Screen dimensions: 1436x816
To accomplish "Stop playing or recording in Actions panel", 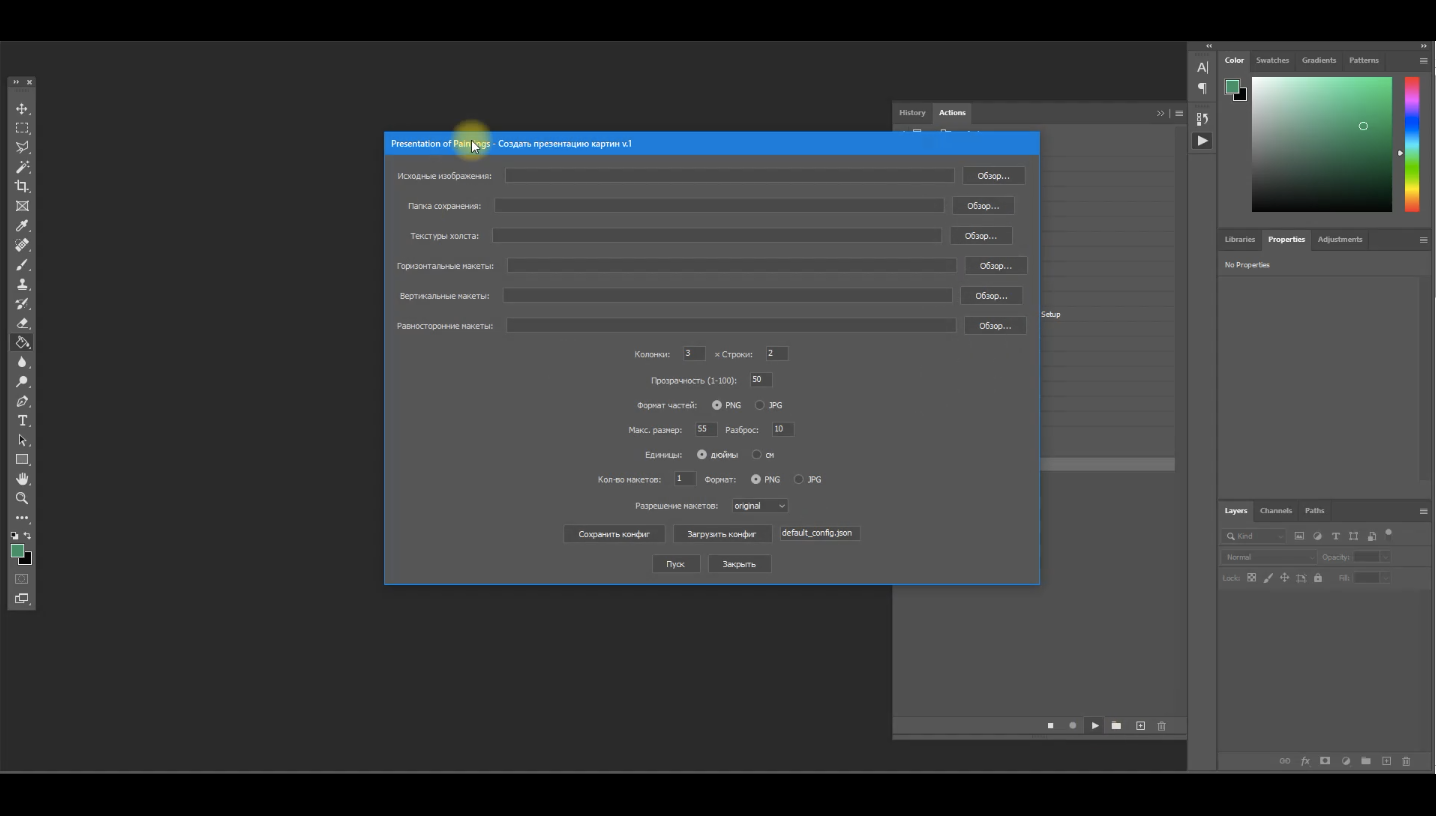I will (x=1050, y=726).
